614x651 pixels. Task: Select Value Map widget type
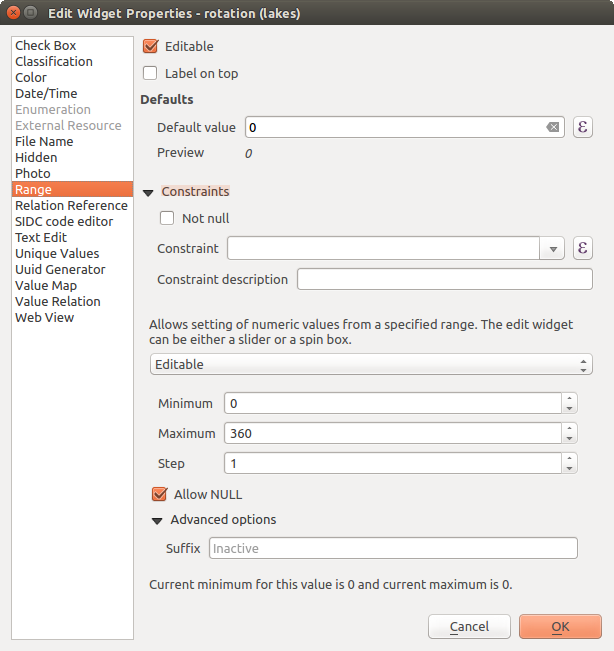coord(46,286)
